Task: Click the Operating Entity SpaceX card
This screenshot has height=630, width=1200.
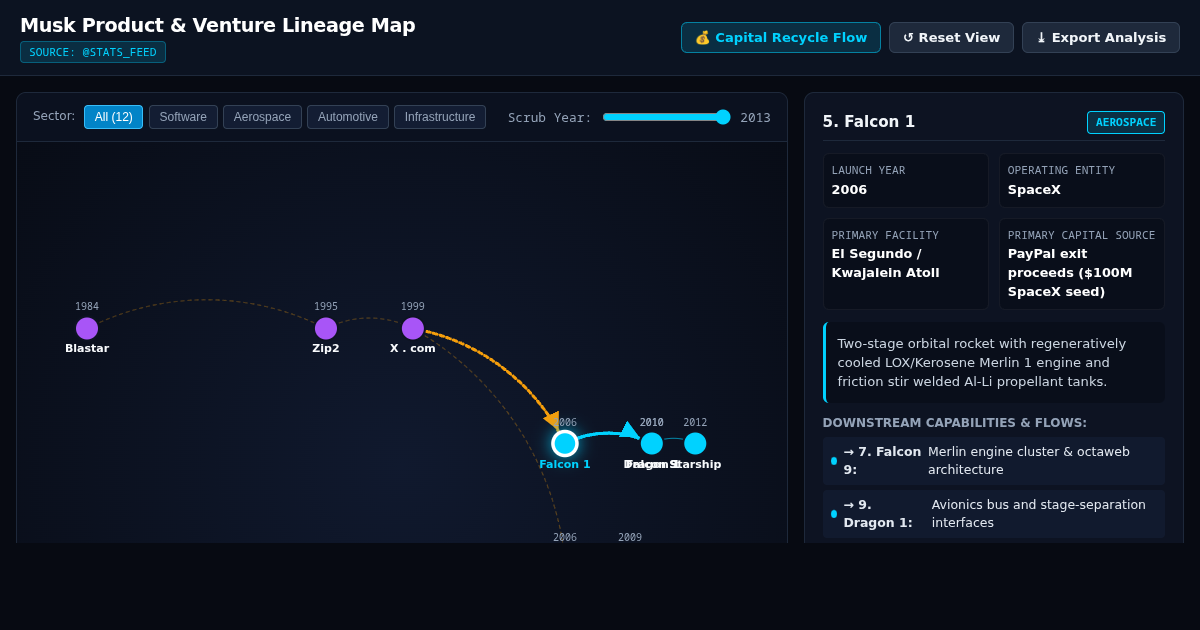Action: (1082, 180)
